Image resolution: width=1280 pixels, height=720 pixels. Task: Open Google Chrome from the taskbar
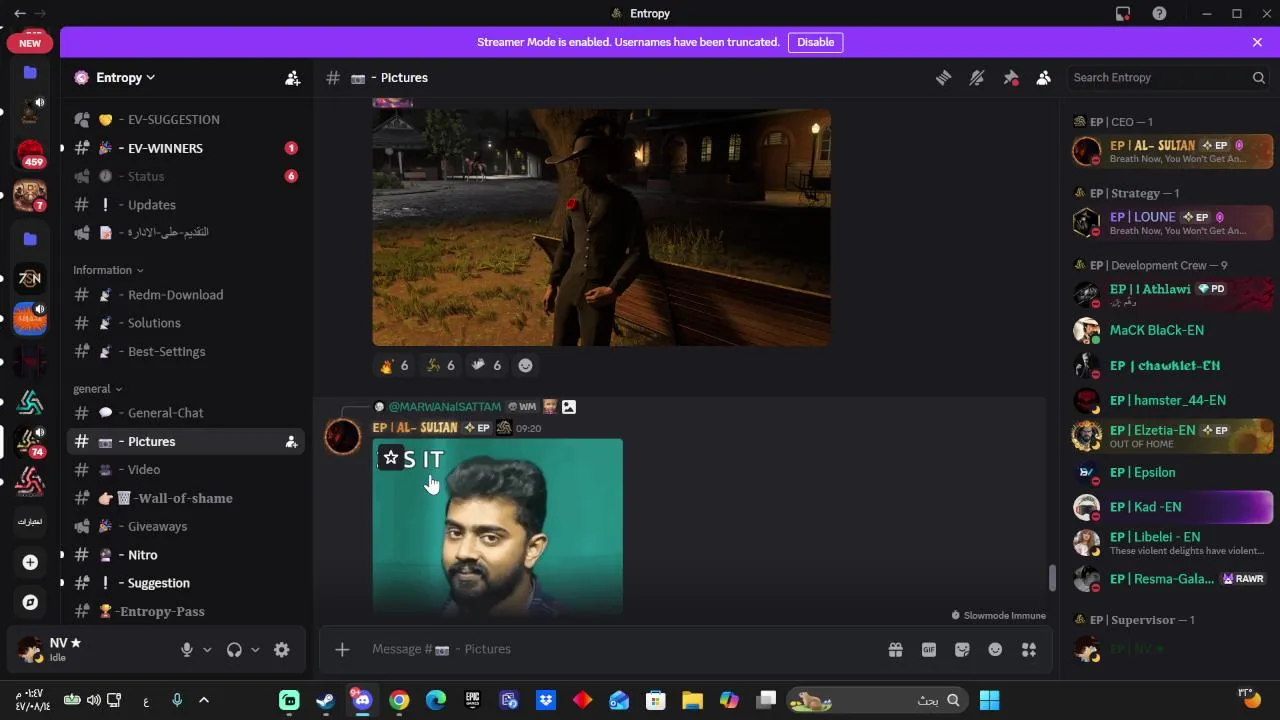(x=399, y=700)
